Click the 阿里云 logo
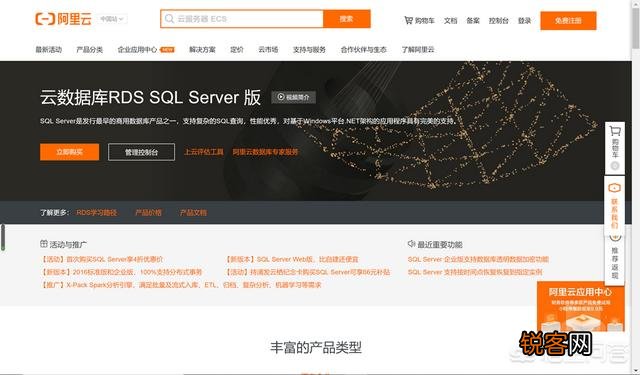The width and height of the screenshot is (640, 375). click(x=63, y=19)
